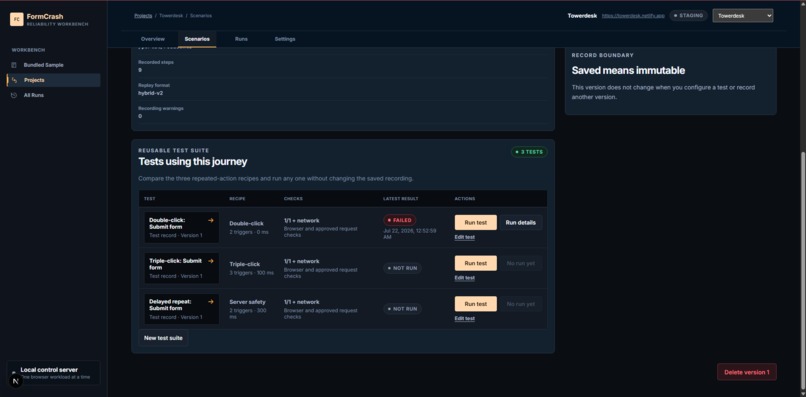Viewport: 806px width, 397px height.
Task: Click the Recorded steps label
Action: (156, 62)
